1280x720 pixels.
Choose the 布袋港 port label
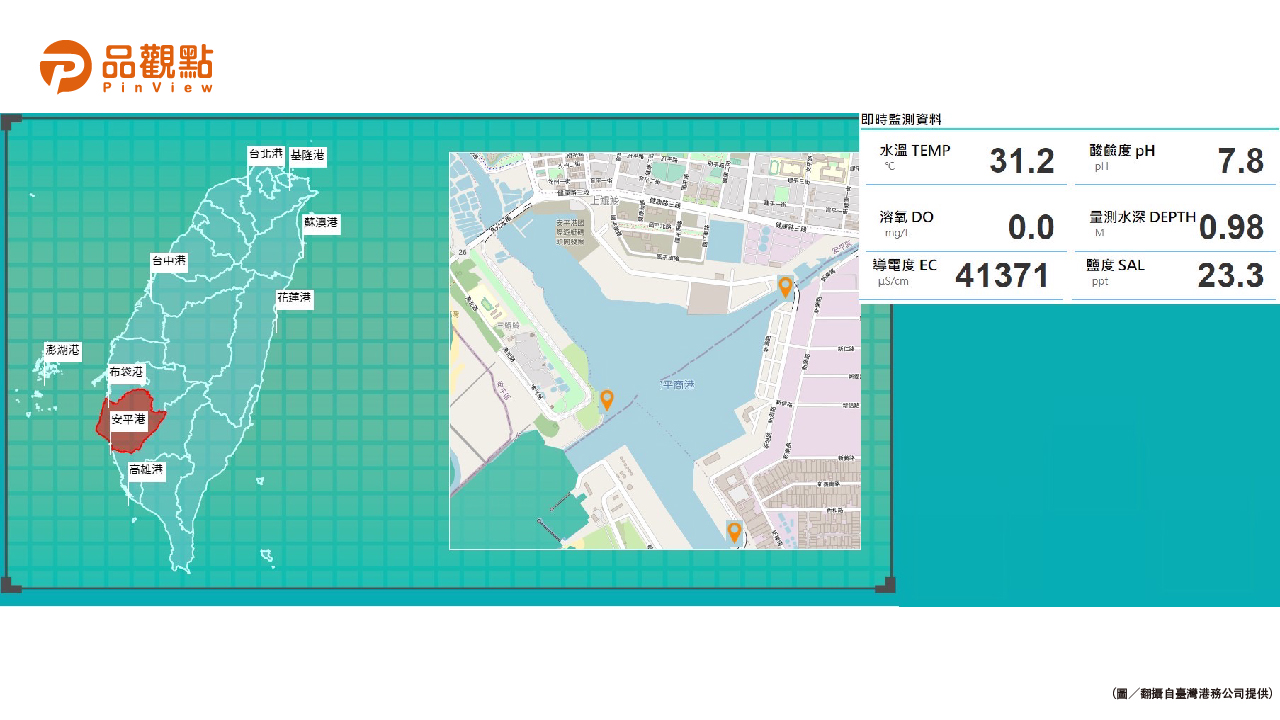tap(126, 372)
